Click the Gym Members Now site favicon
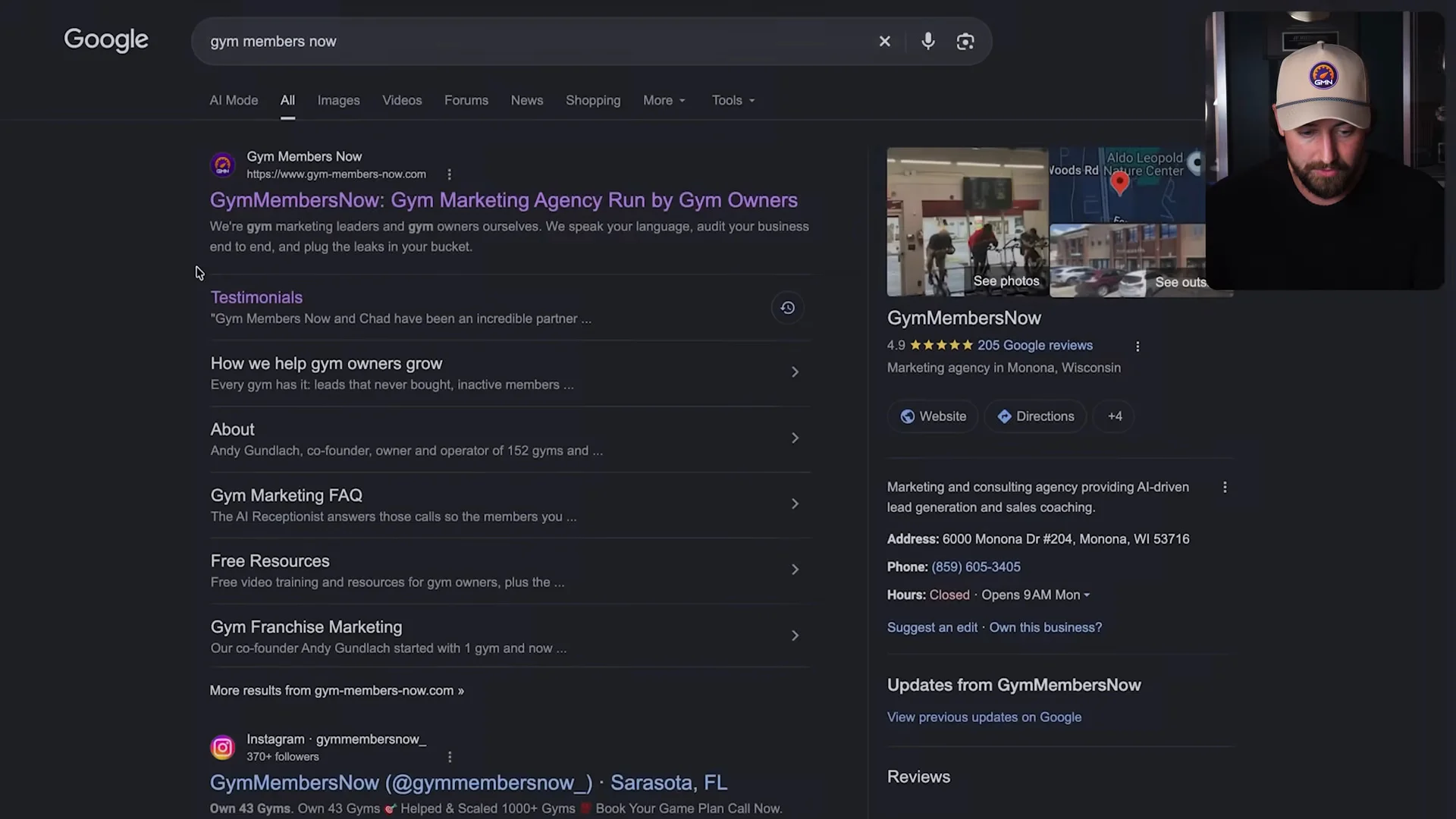1456x819 pixels. pyautogui.click(x=222, y=165)
